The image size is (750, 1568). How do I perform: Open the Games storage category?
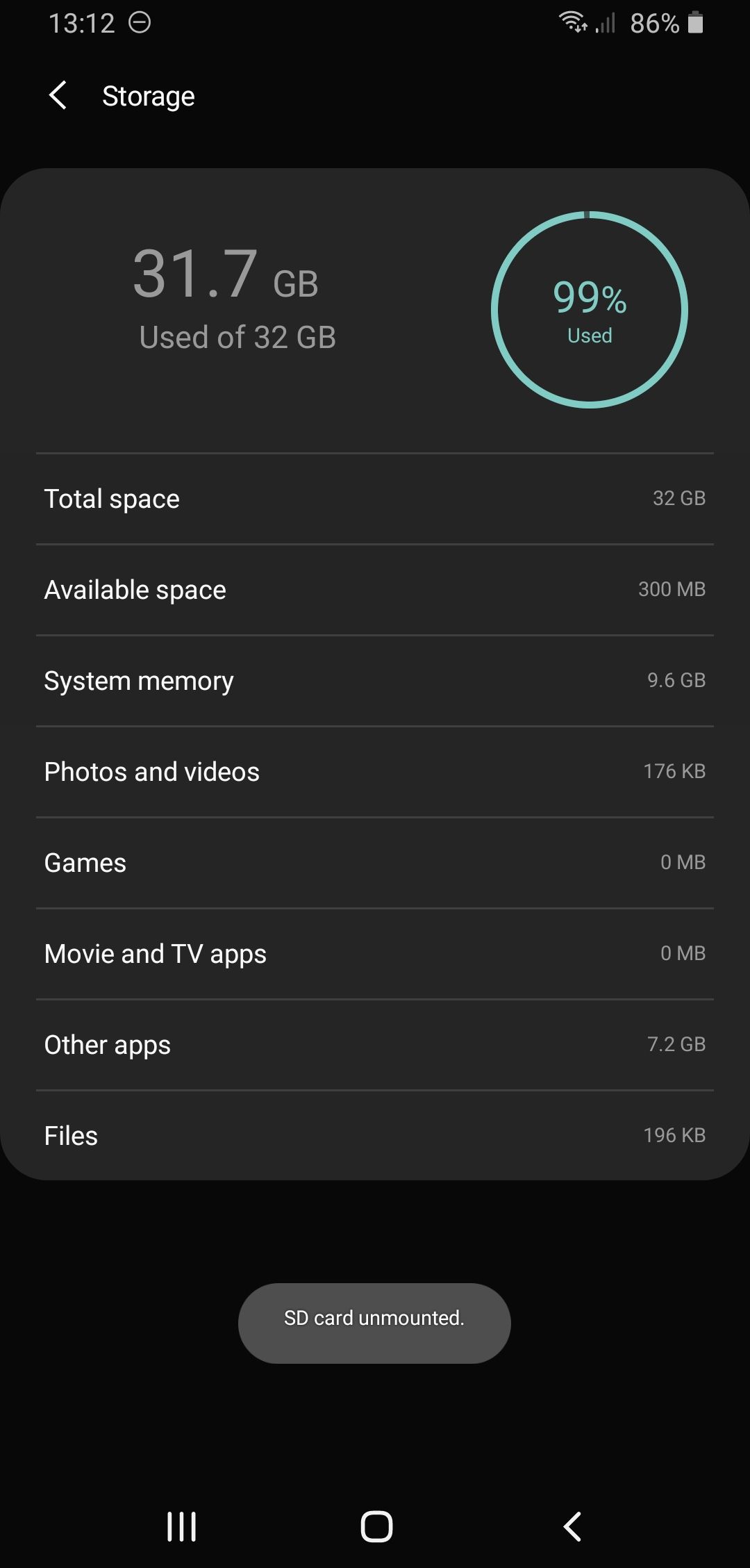pos(375,863)
